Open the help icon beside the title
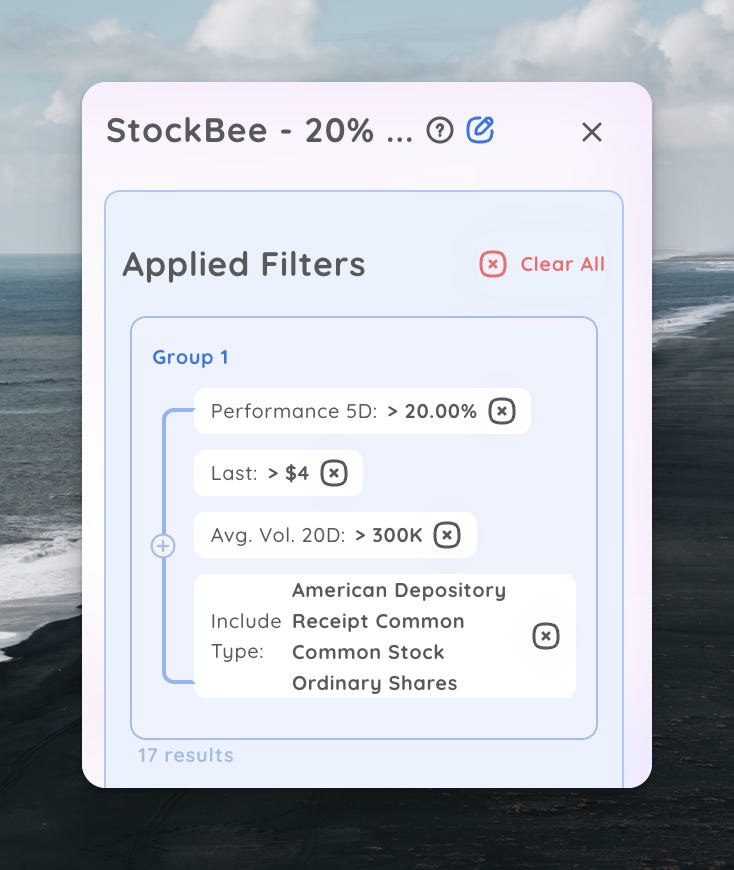734x870 pixels. click(440, 131)
